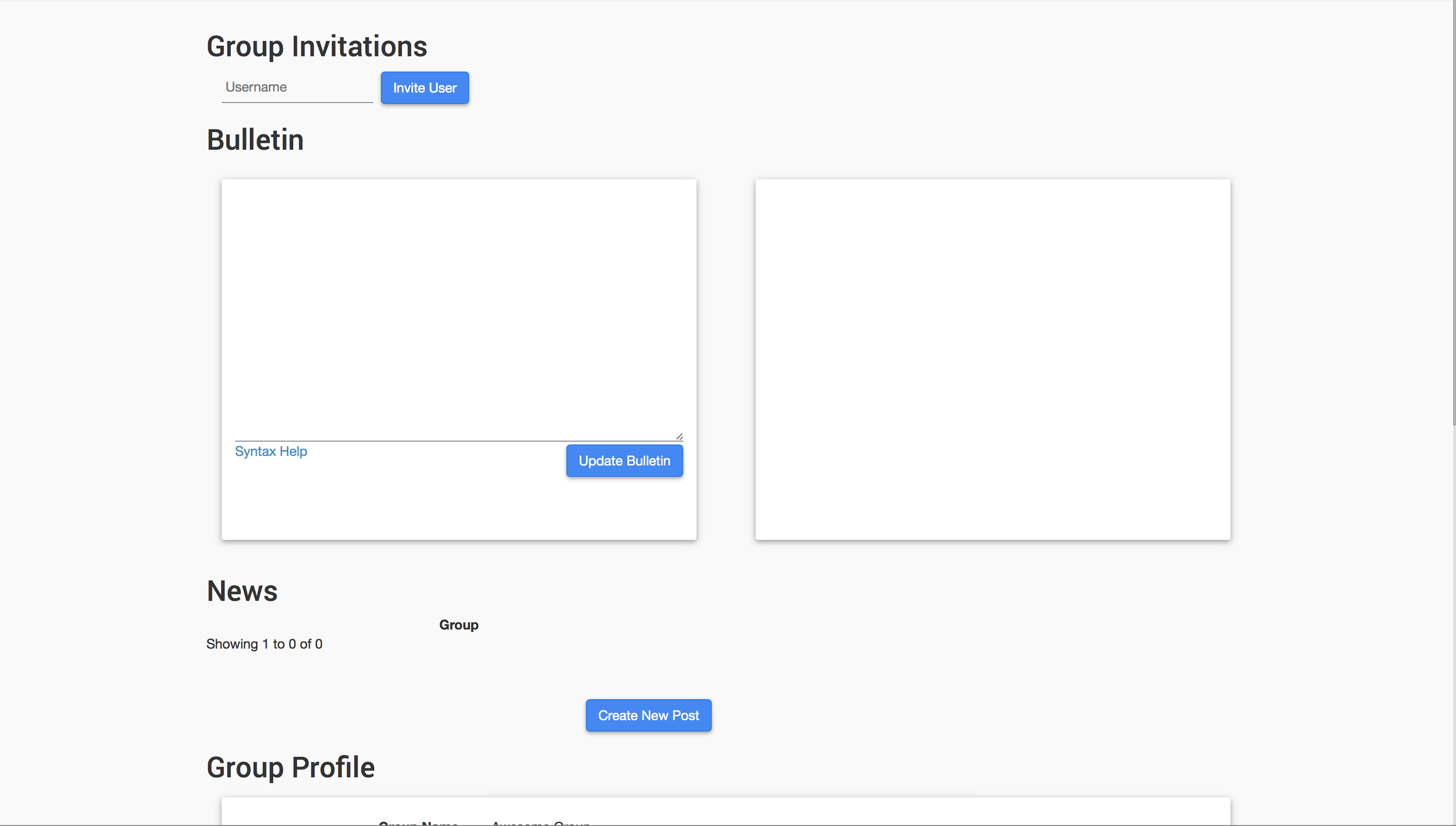
Task: Click the News section heading
Action: pos(242,590)
